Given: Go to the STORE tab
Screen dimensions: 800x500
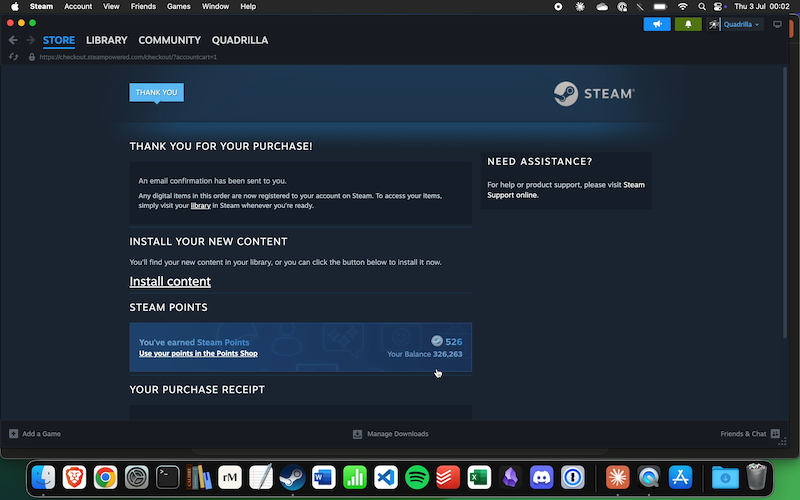Looking at the screenshot, I should 59,40.
